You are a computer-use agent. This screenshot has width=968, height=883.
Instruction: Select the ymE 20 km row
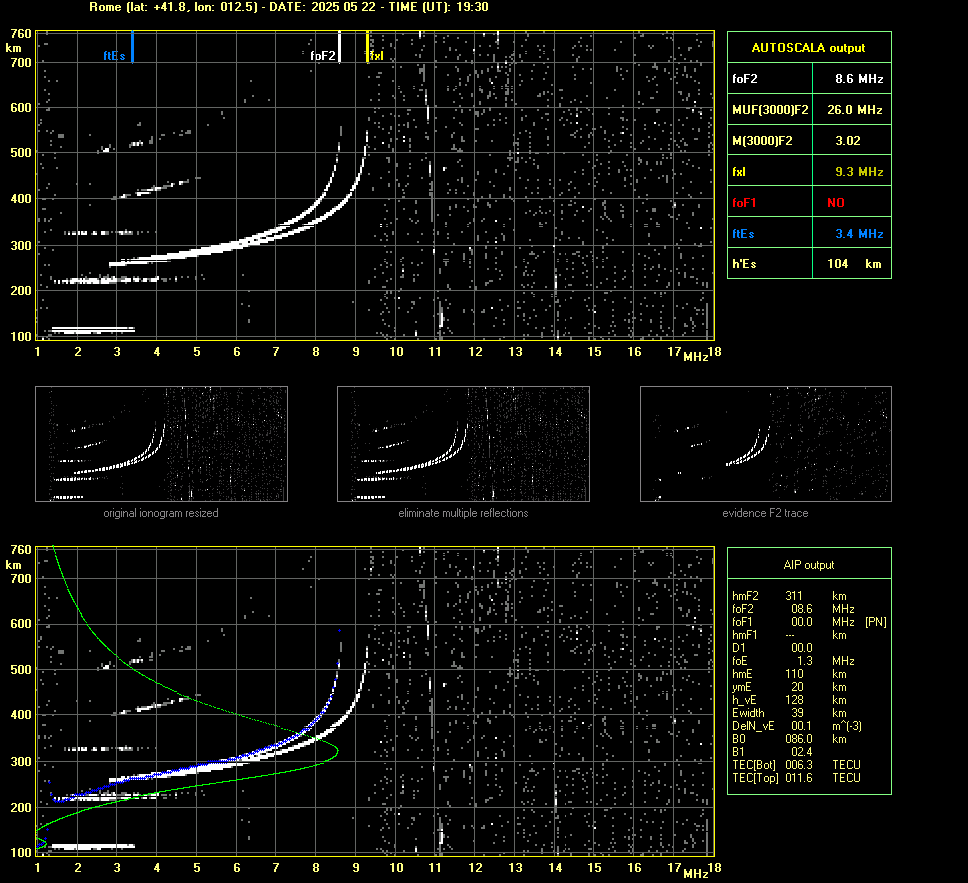point(790,687)
